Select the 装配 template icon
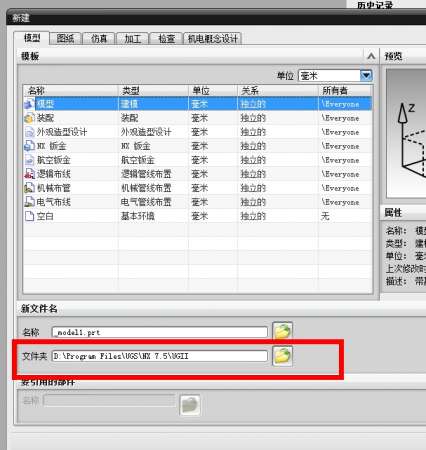 [29, 118]
